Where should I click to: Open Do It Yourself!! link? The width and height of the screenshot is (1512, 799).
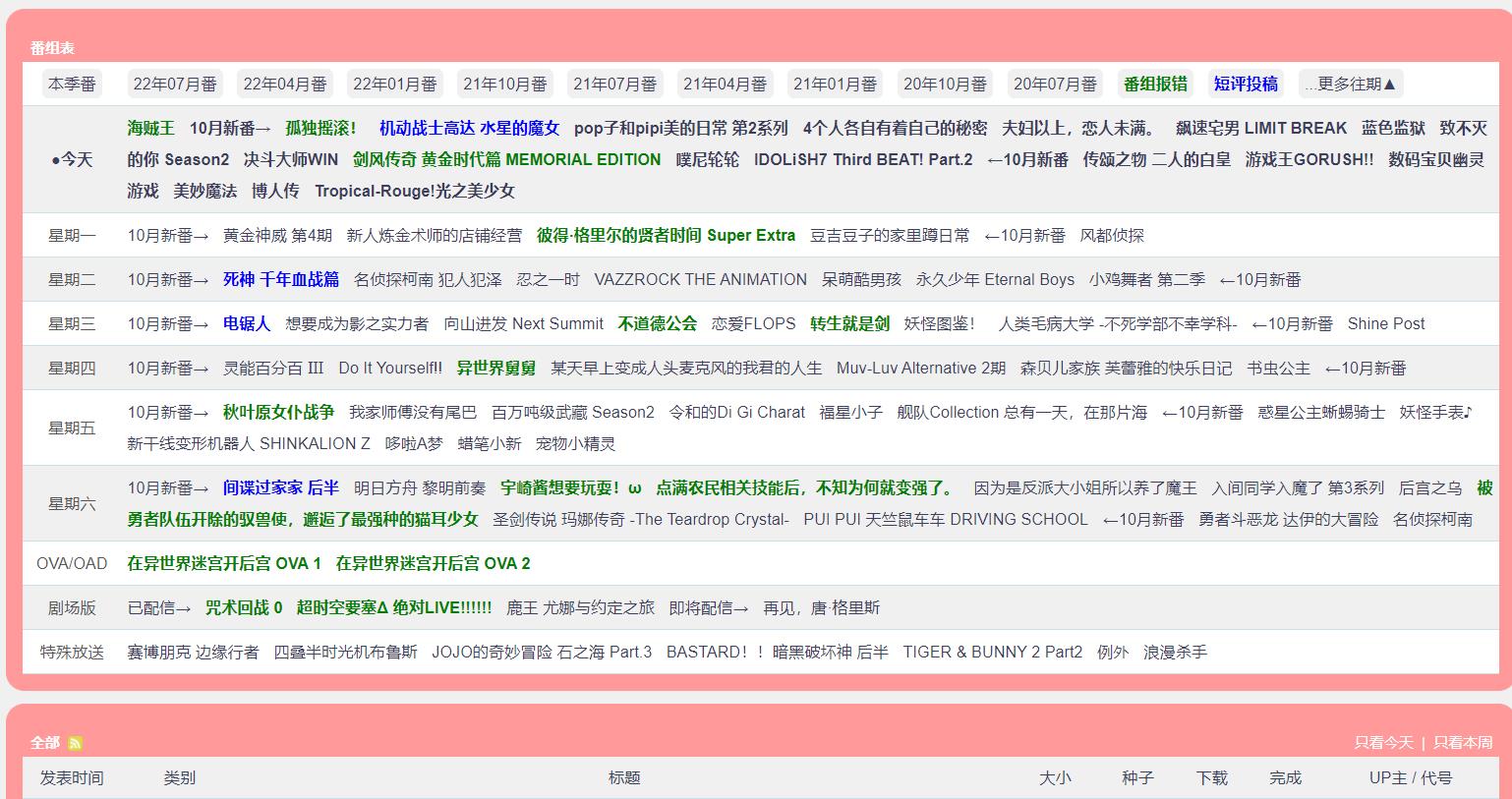pos(390,368)
